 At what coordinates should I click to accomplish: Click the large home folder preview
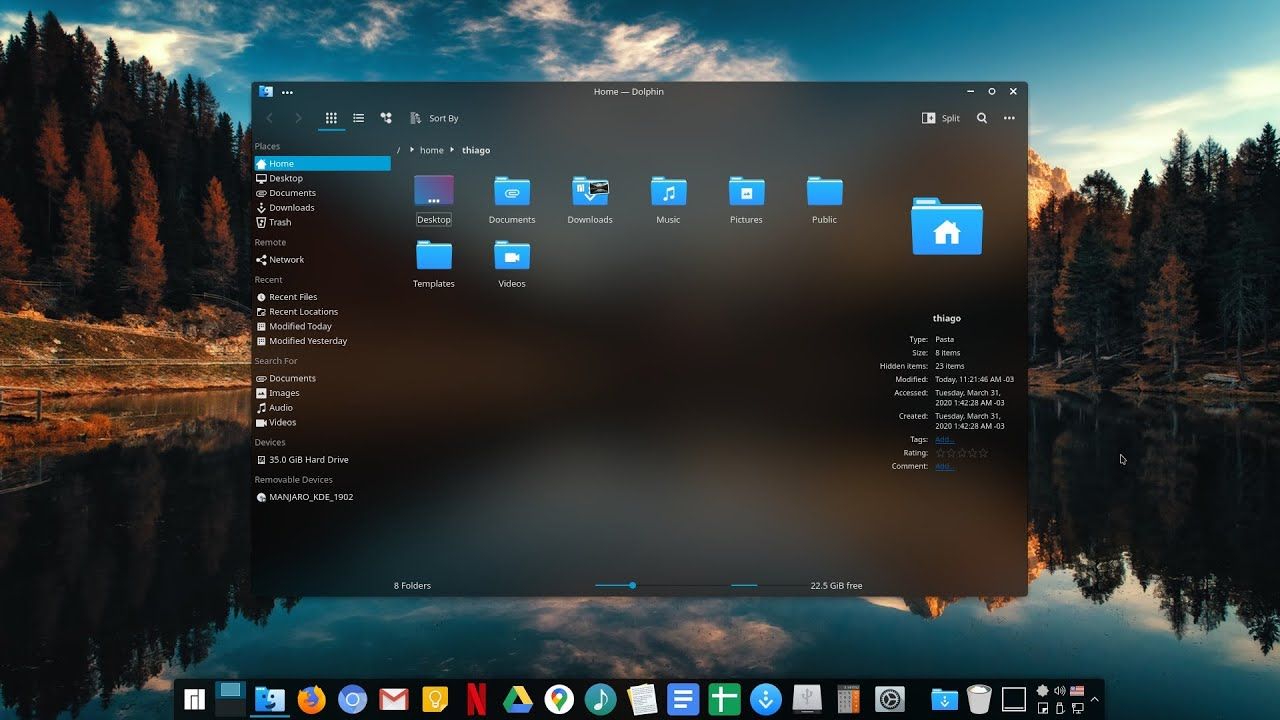pyautogui.click(x=947, y=226)
